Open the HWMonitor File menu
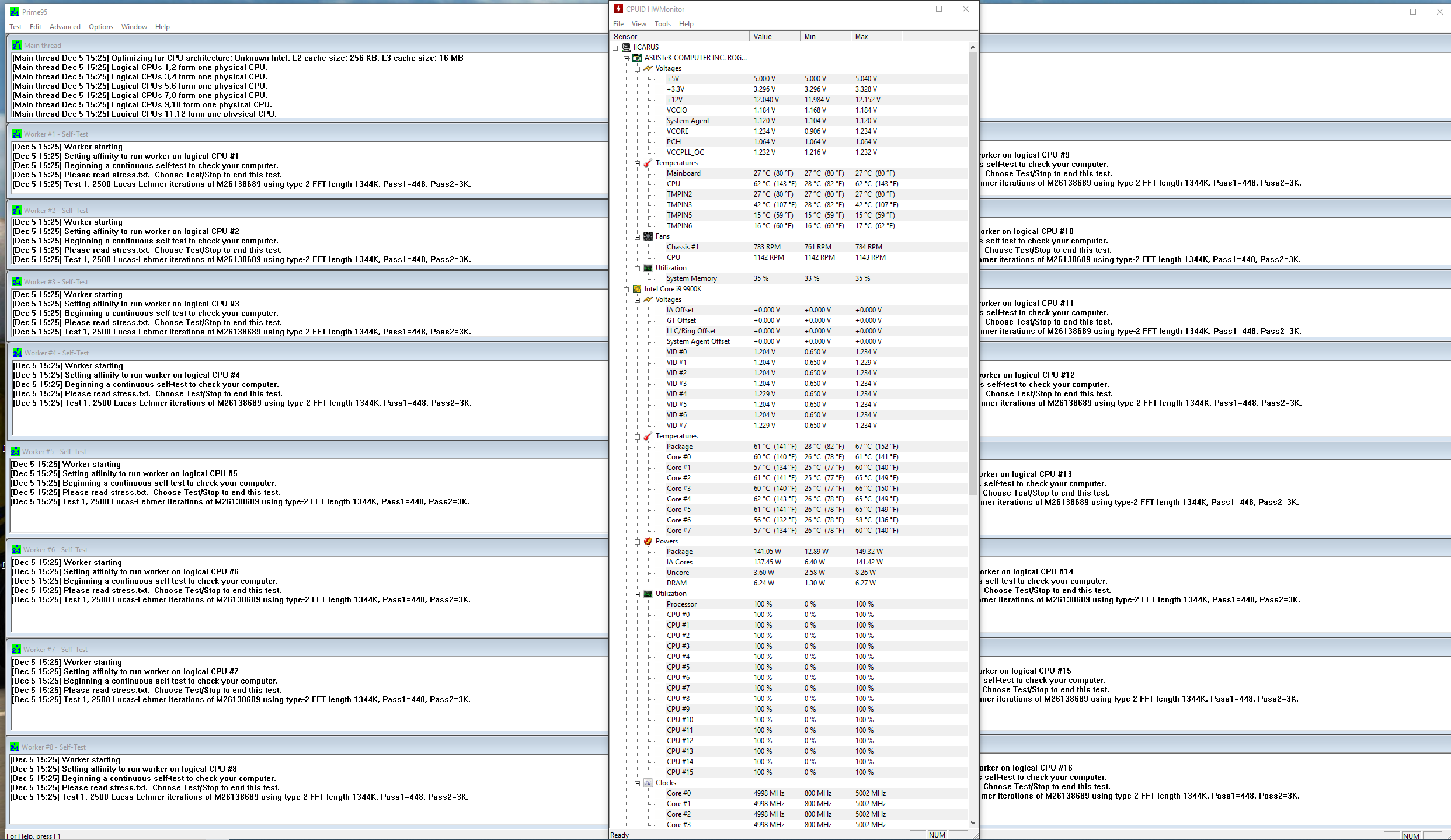The image size is (1451, 840). click(618, 24)
